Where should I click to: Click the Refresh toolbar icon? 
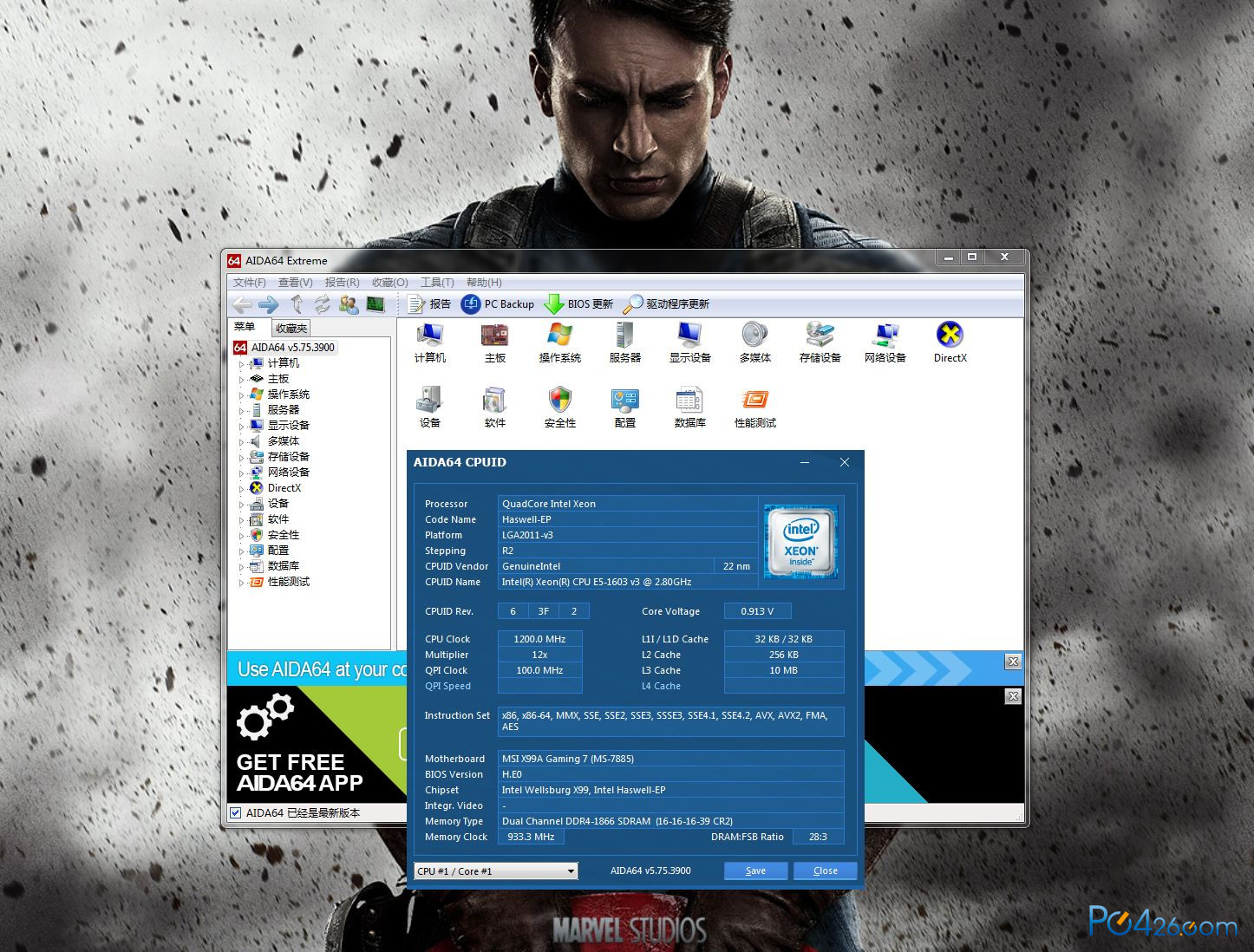[323, 304]
